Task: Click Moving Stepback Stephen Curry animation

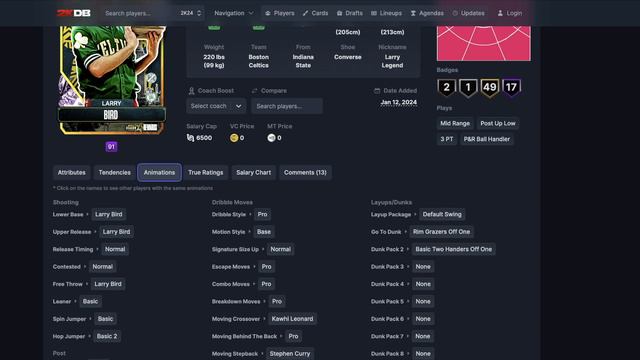Action: coord(290,354)
